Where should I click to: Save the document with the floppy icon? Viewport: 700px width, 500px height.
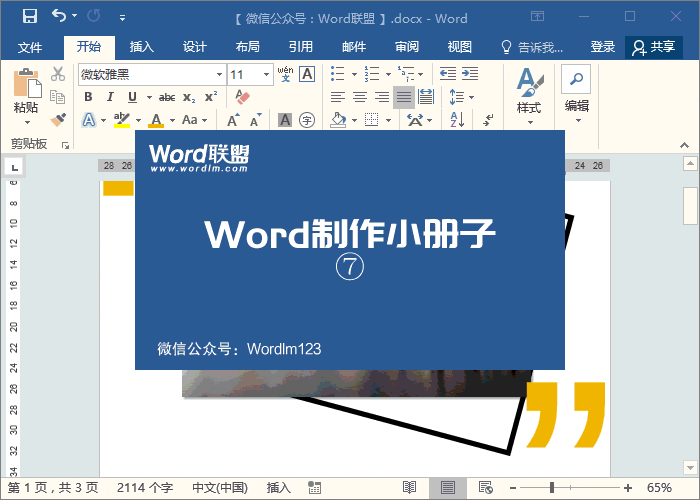coord(30,17)
